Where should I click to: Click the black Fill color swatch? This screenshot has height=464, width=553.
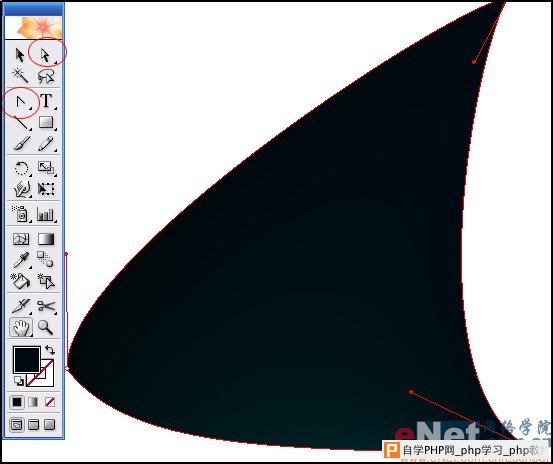26,359
